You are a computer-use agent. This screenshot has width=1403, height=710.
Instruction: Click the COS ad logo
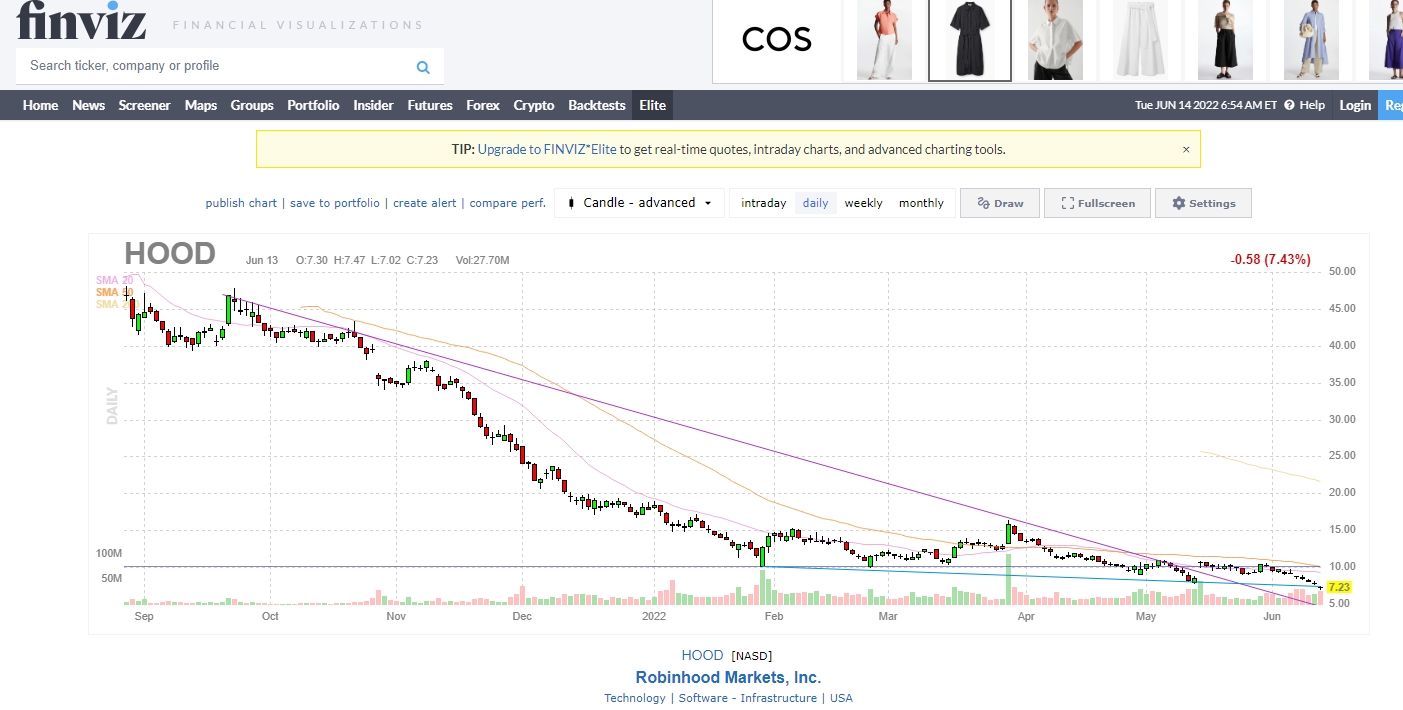777,40
